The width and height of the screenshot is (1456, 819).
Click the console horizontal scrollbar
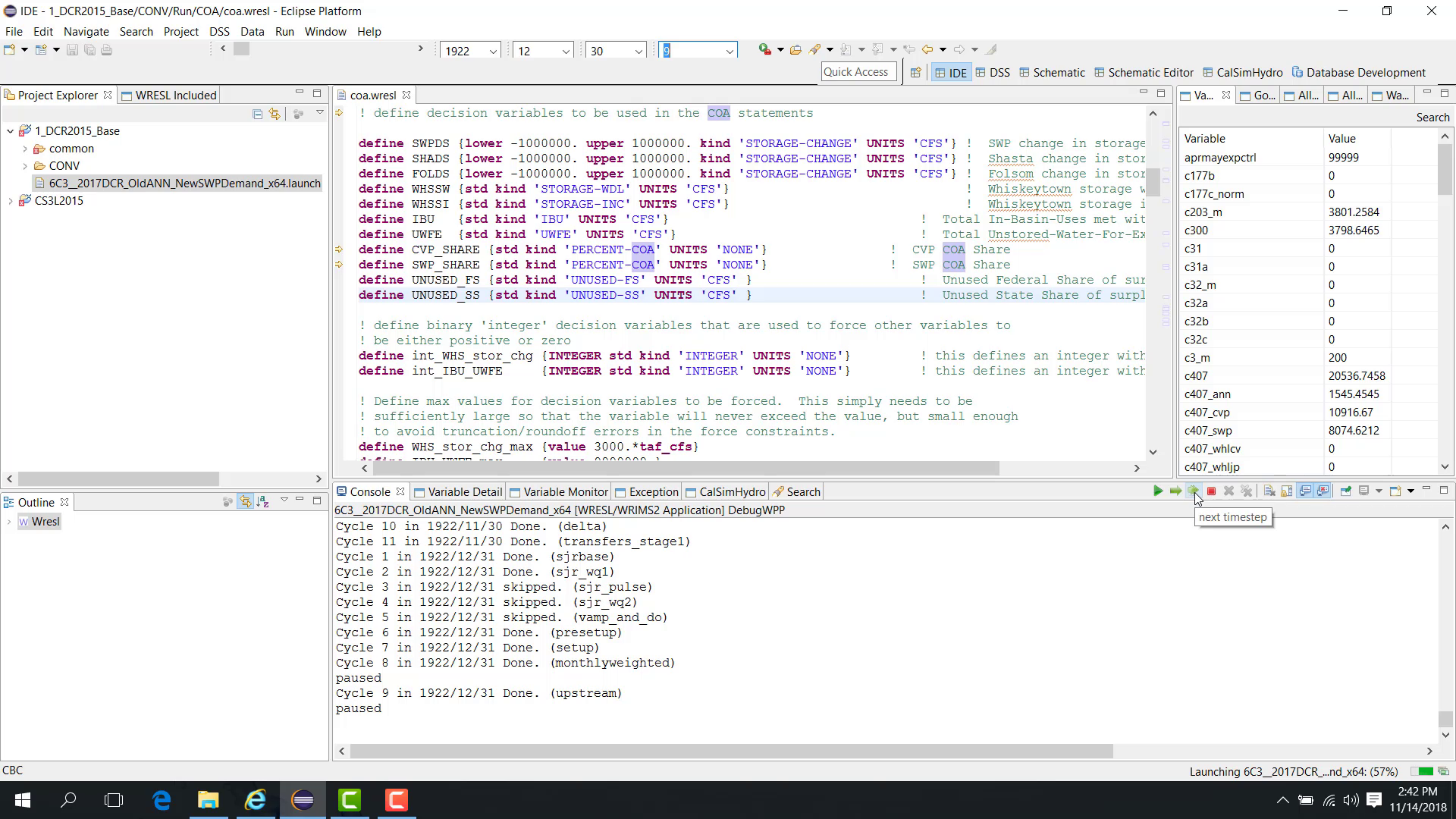732,751
